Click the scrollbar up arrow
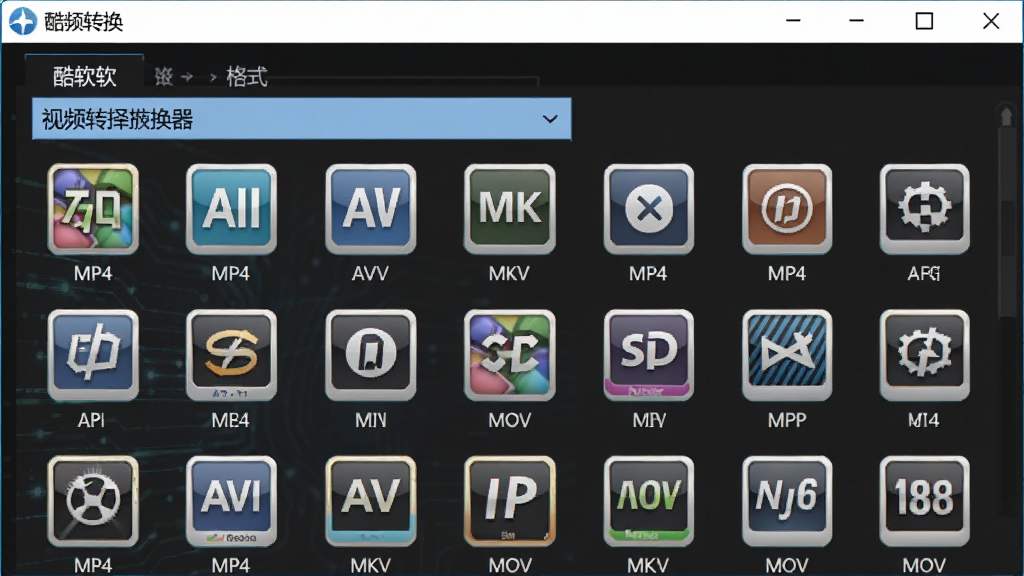Image resolution: width=1024 pixels, height=576 pixels. click(x=1006, y=116)
